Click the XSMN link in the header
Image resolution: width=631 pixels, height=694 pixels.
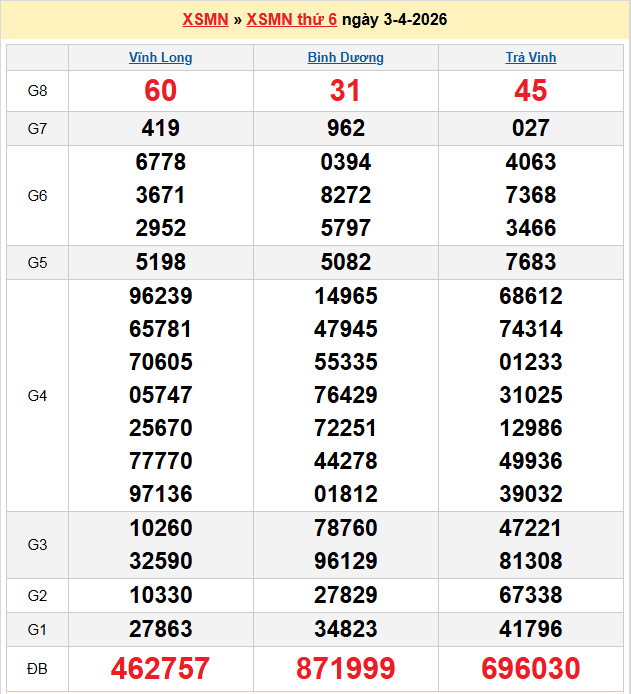click(x=205, y=20)
